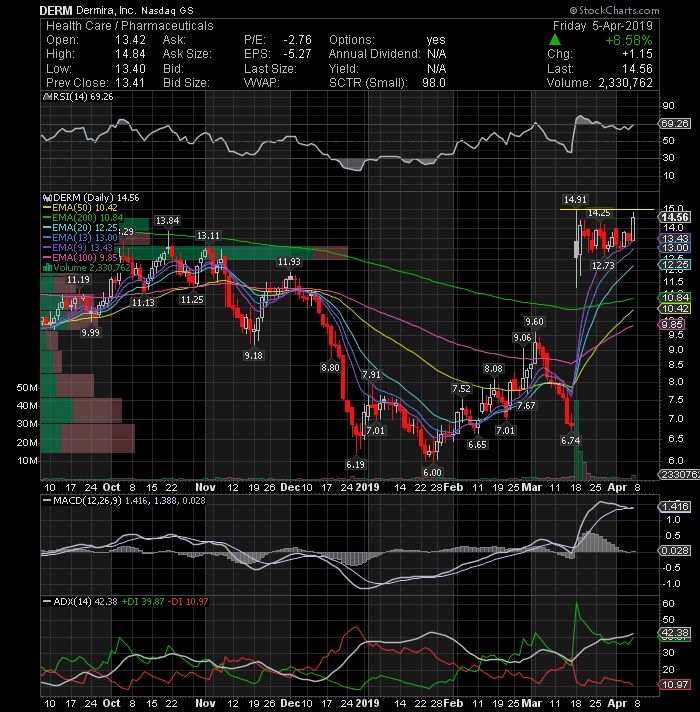This screenshot has width=700, height=712.
Task: Click the 7.67 price label
Action: (x=526, y=405)
